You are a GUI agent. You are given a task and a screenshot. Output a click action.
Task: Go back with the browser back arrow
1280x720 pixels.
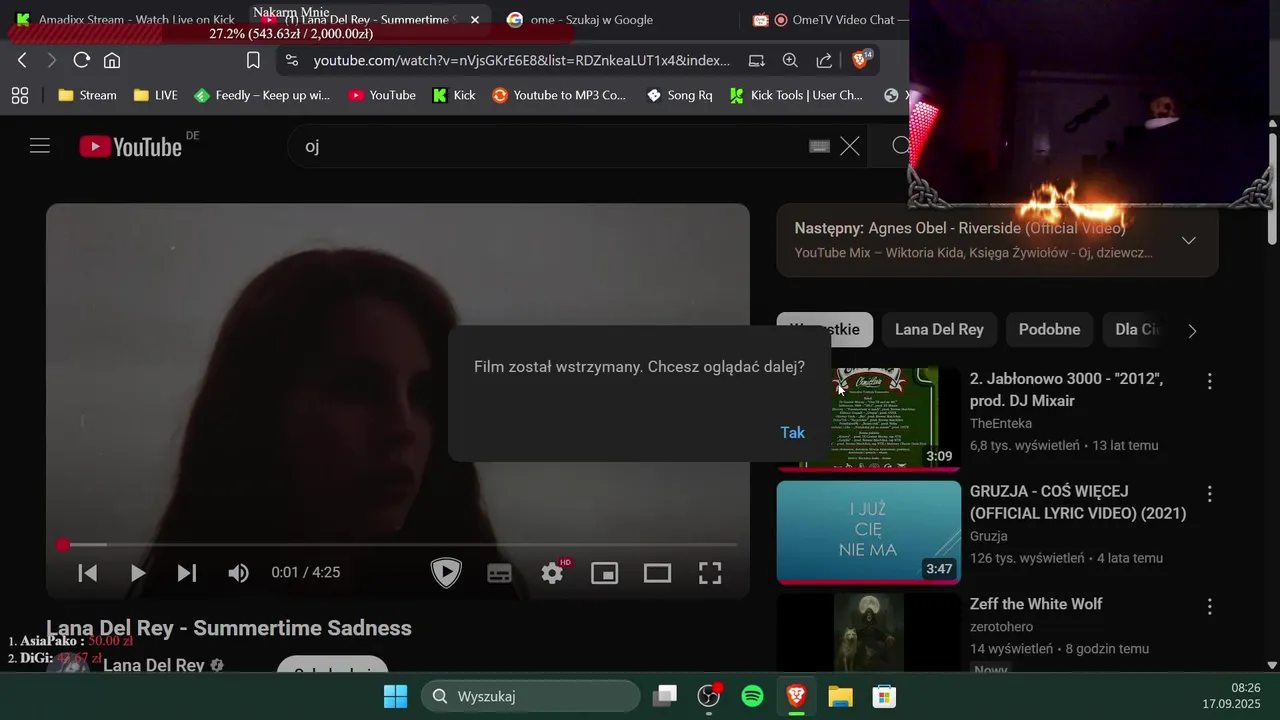(x=22, y=60)
